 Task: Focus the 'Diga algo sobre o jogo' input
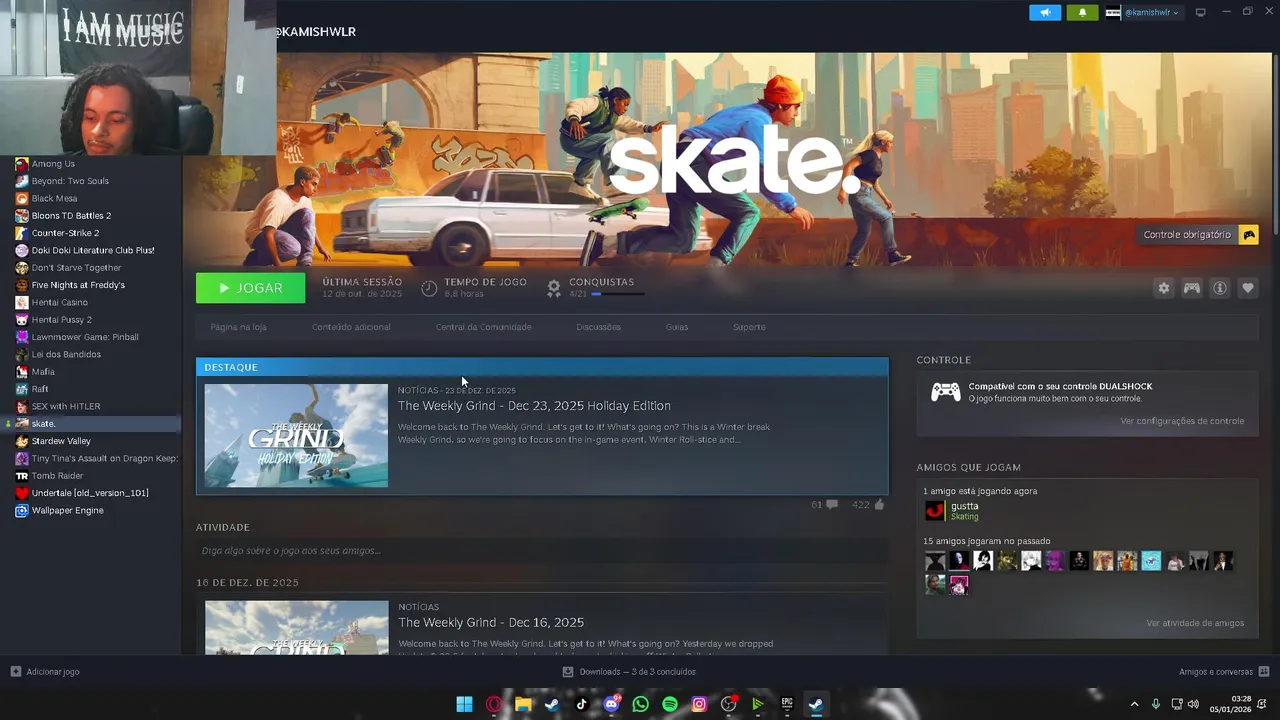coord(542,551)
